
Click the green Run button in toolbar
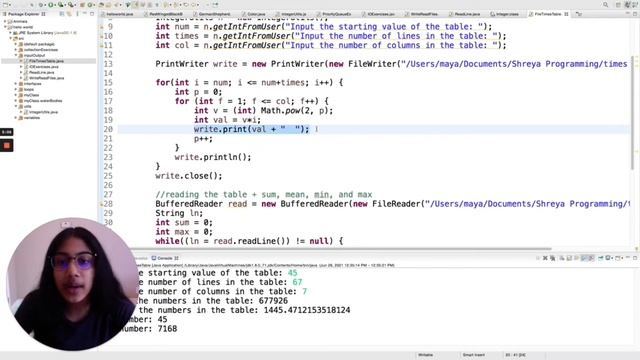[51, 4]
